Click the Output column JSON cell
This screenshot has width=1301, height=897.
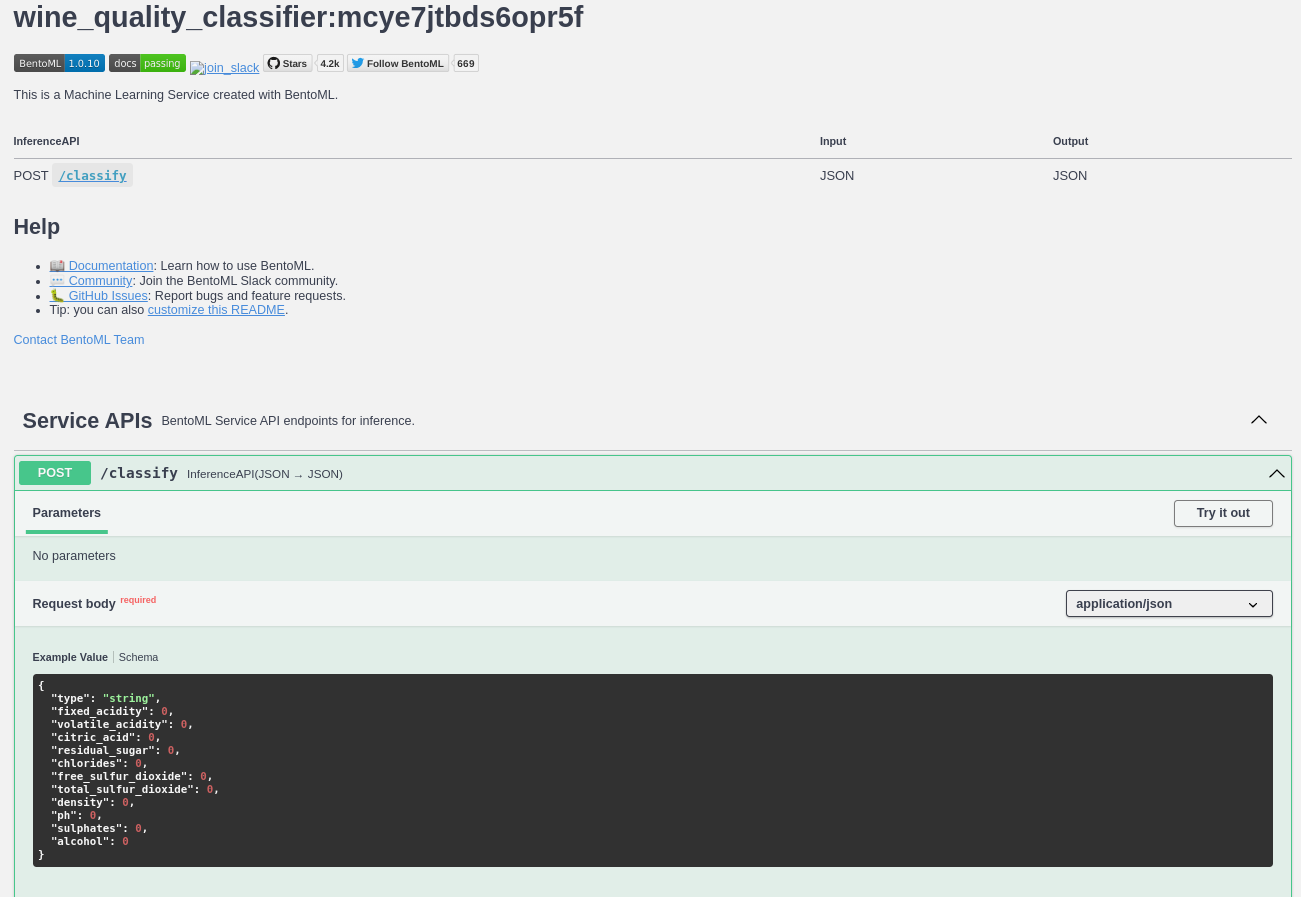click(1070, 175)
